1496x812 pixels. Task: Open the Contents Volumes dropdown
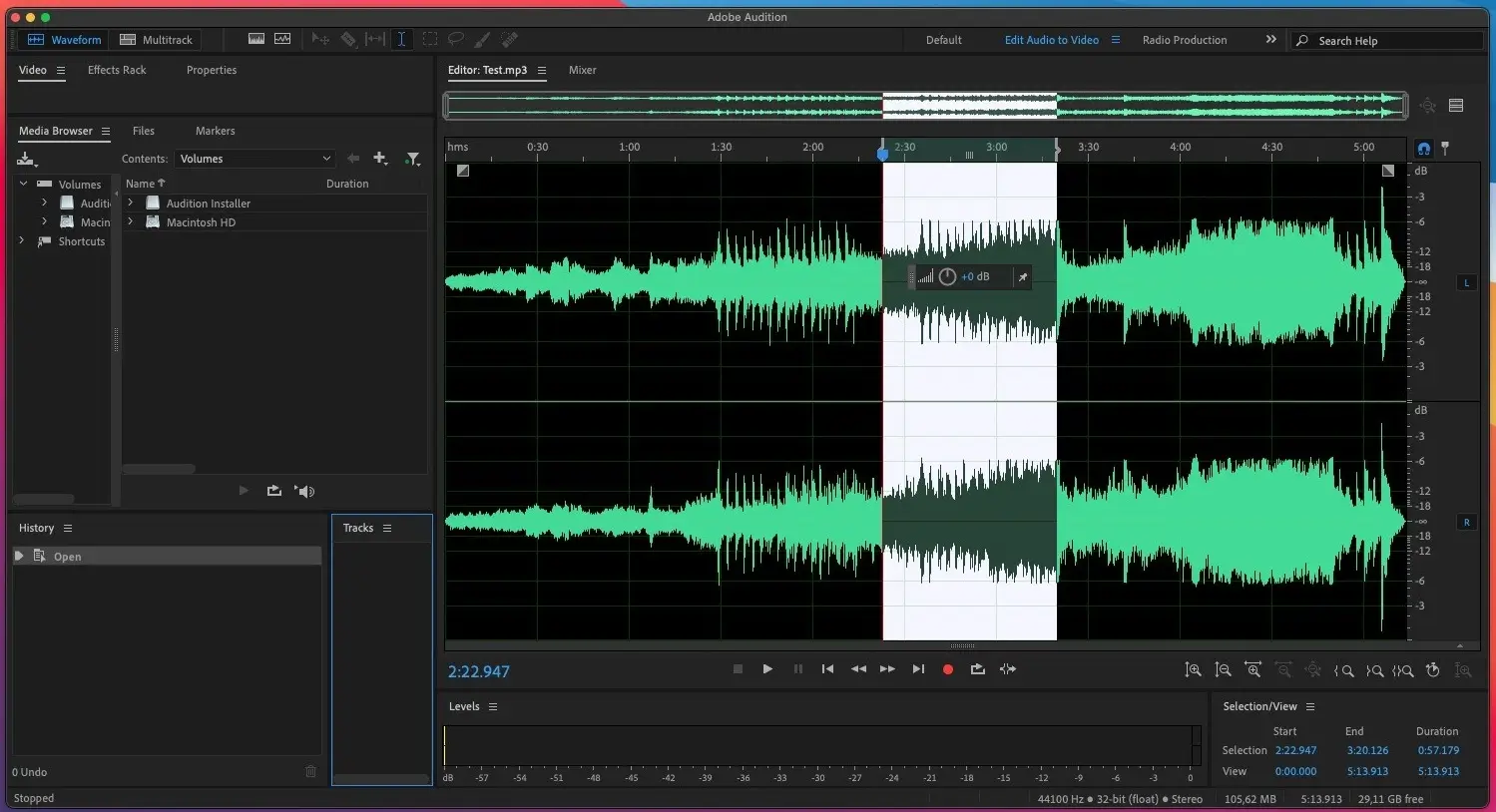point(254,159)
